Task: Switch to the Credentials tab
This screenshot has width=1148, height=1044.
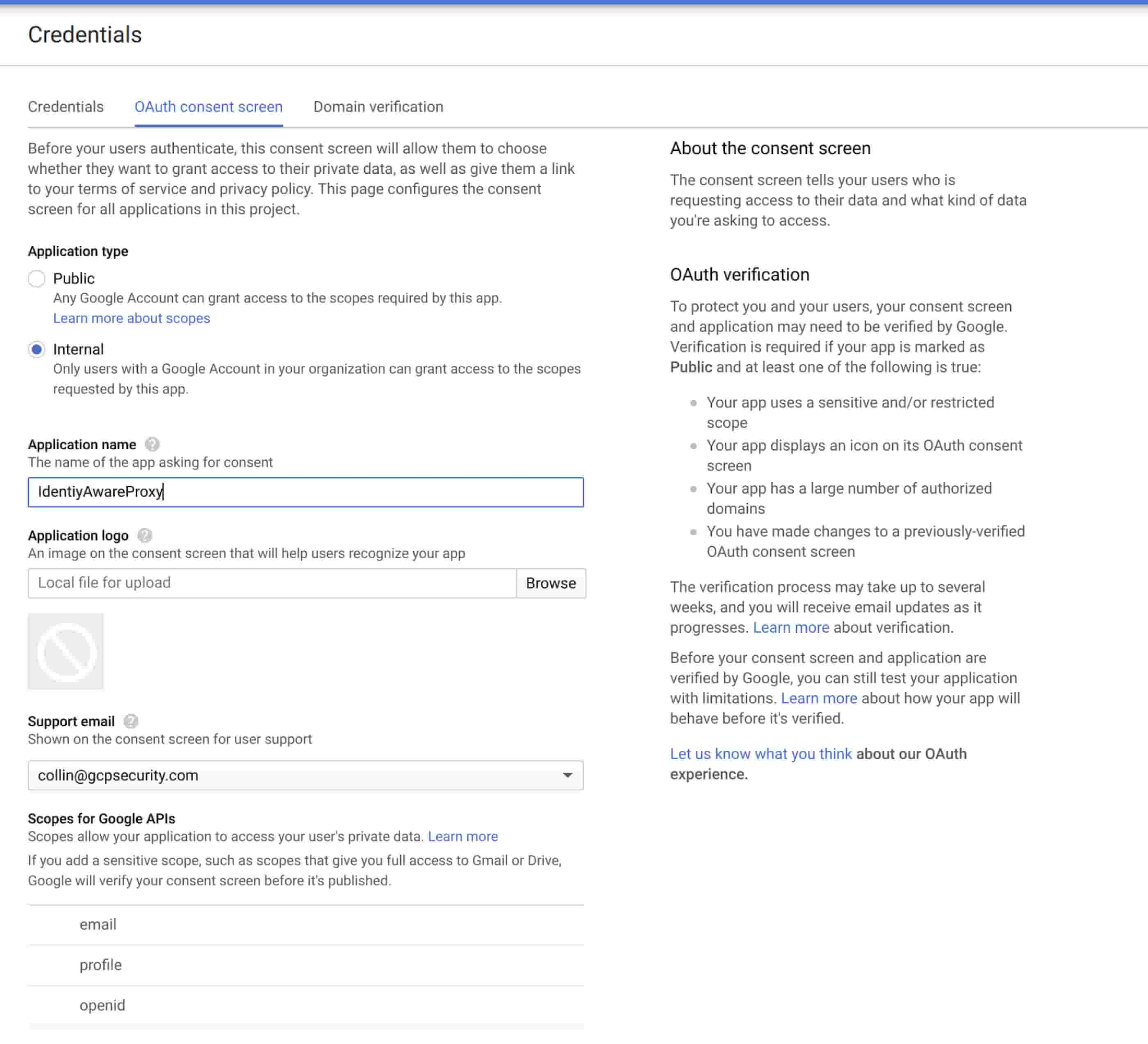Action: pos(66,106)
